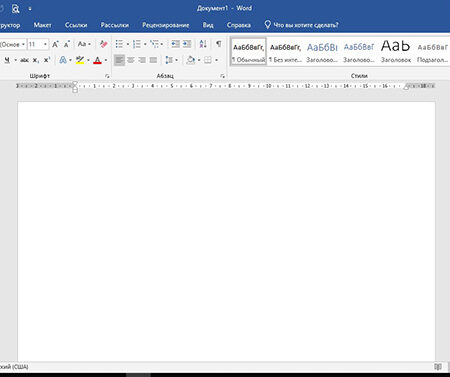450x377 pixels.
Task: Apply the 'Без инте...' style
Action: coord(285,52)
